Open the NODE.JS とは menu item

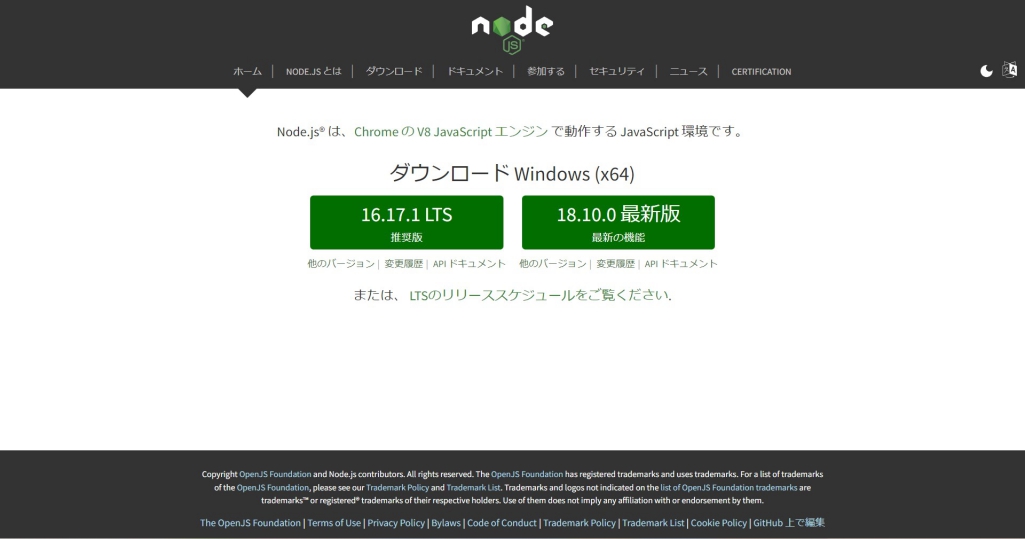point(313,71)
